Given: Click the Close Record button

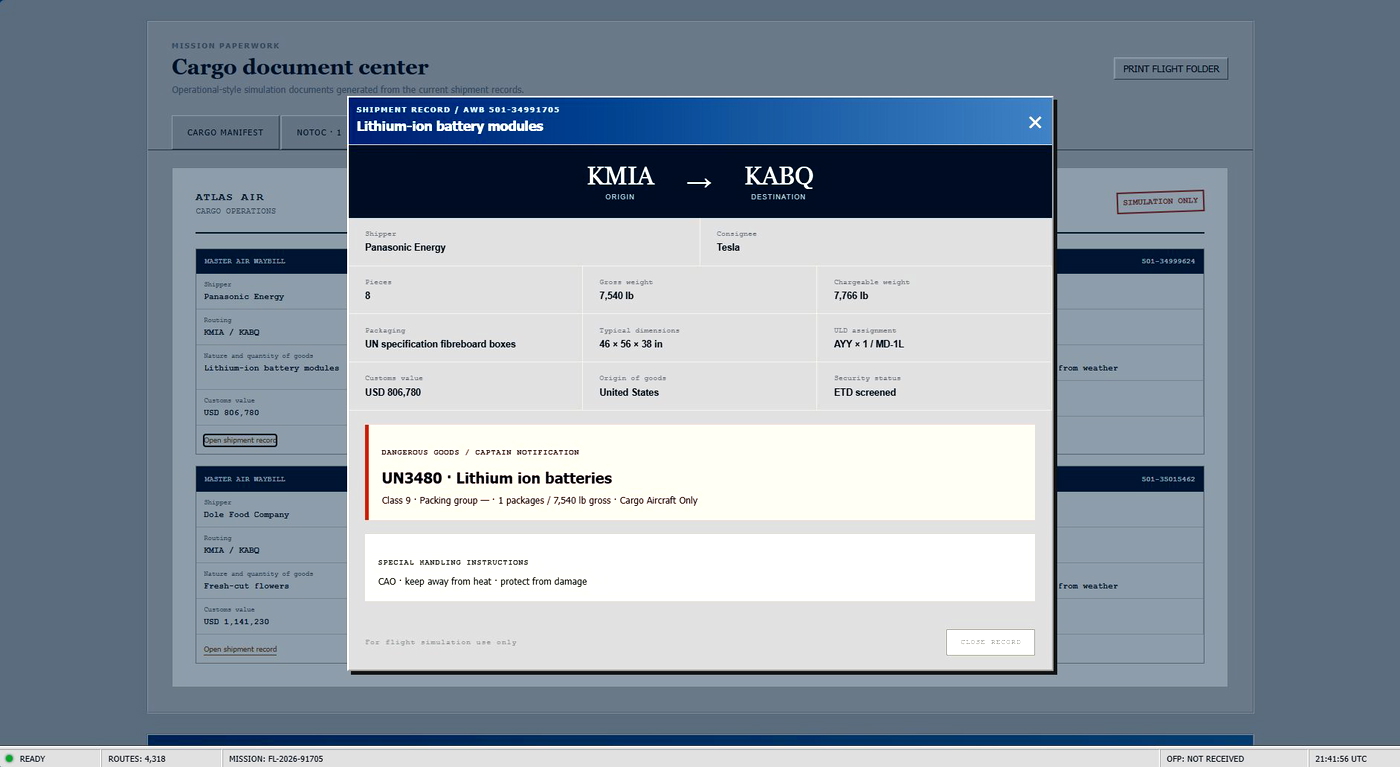Looking at the screenshot, I should tap(990, 642).
